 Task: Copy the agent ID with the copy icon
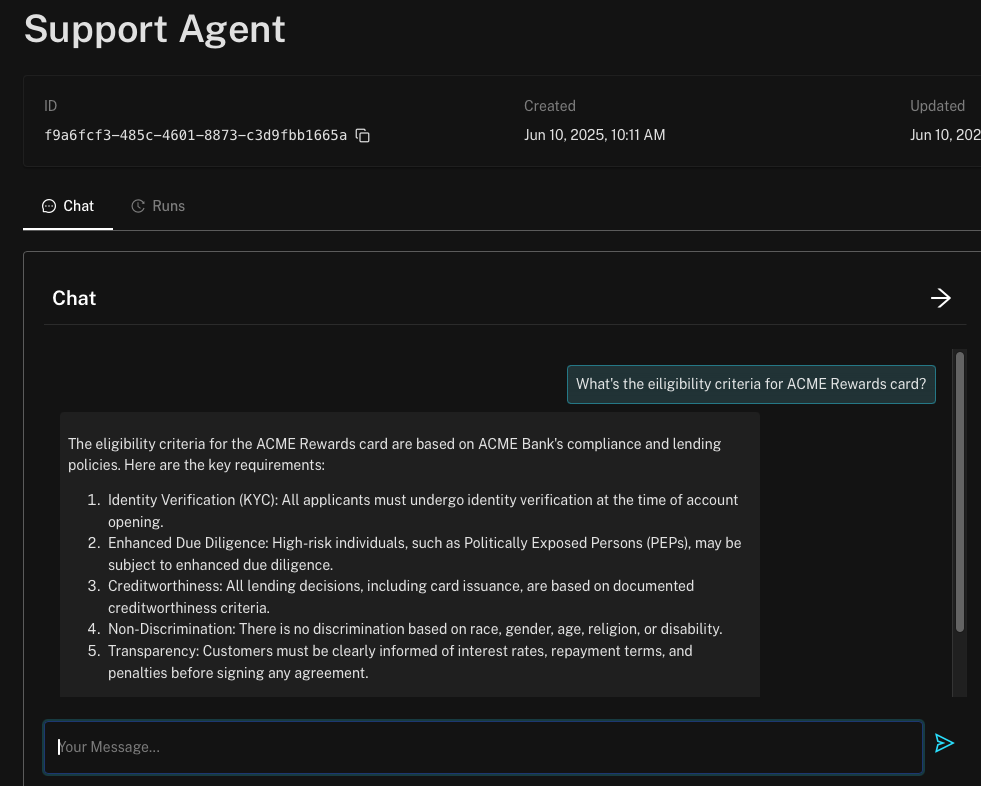[363, 136]
